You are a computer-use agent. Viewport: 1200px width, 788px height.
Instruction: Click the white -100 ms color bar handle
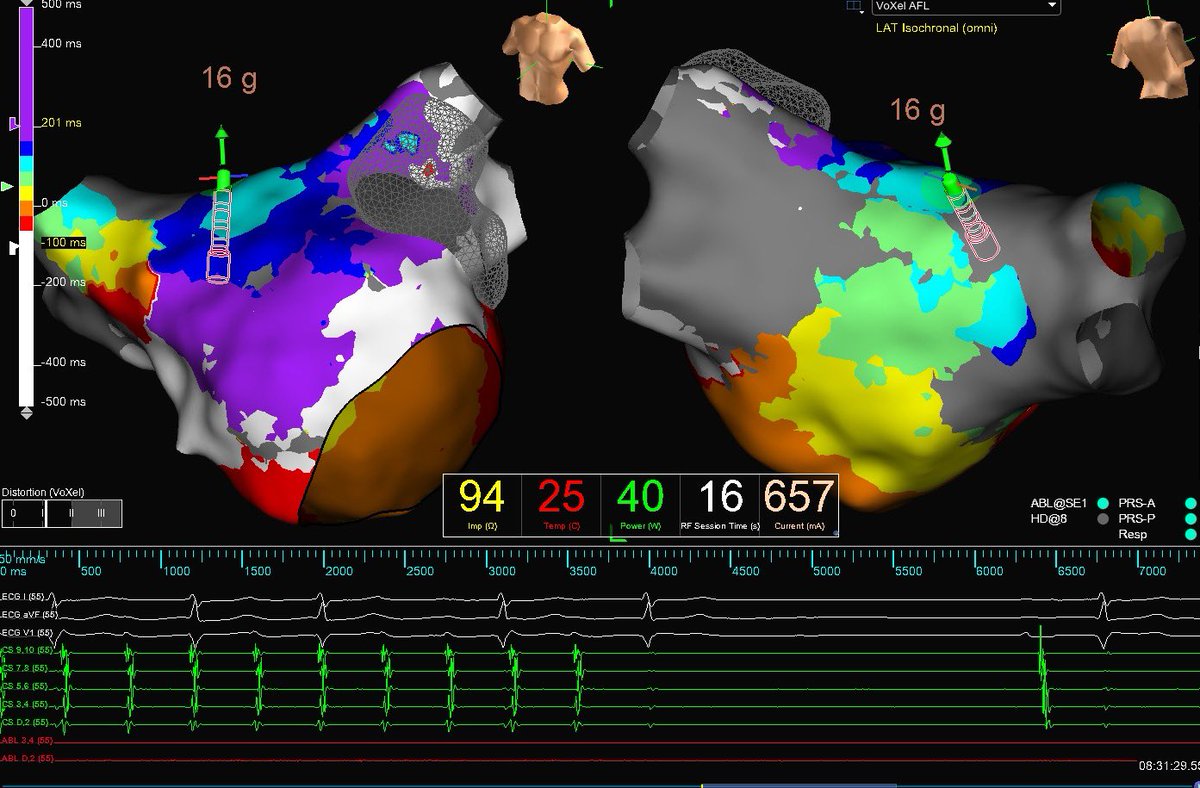pyautogui.click(x=14, y=247)
